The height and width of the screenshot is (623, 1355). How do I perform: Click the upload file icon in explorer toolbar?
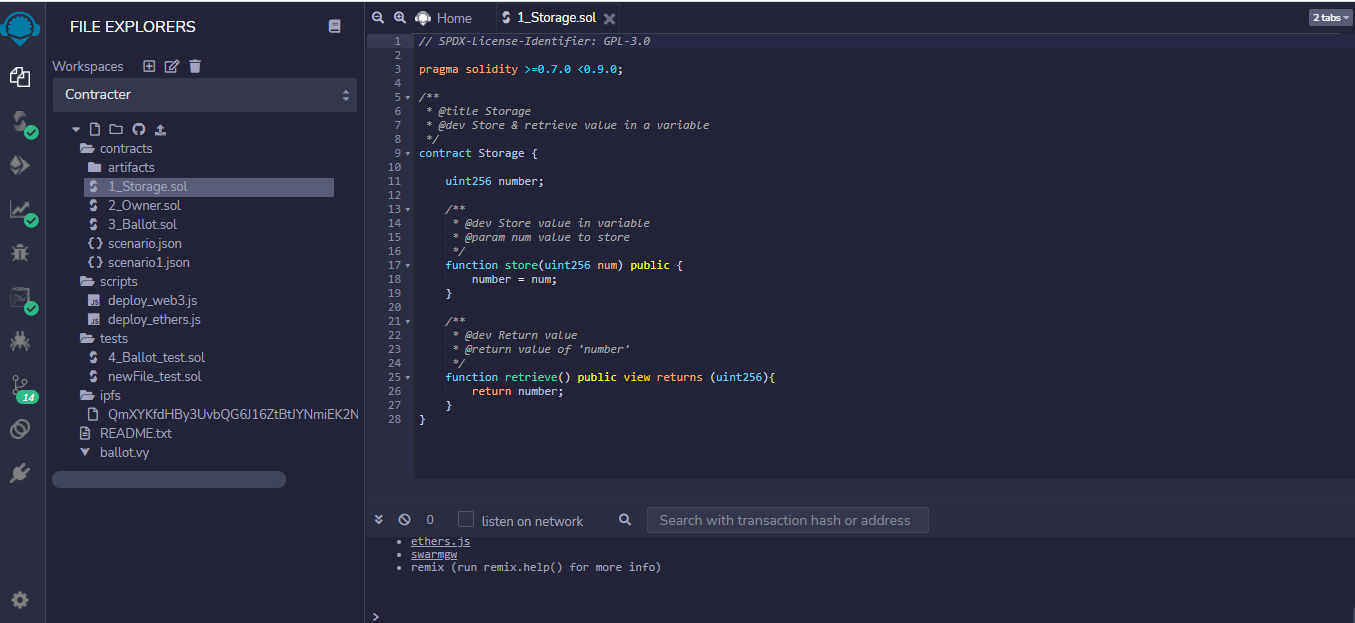coord(160,129)
